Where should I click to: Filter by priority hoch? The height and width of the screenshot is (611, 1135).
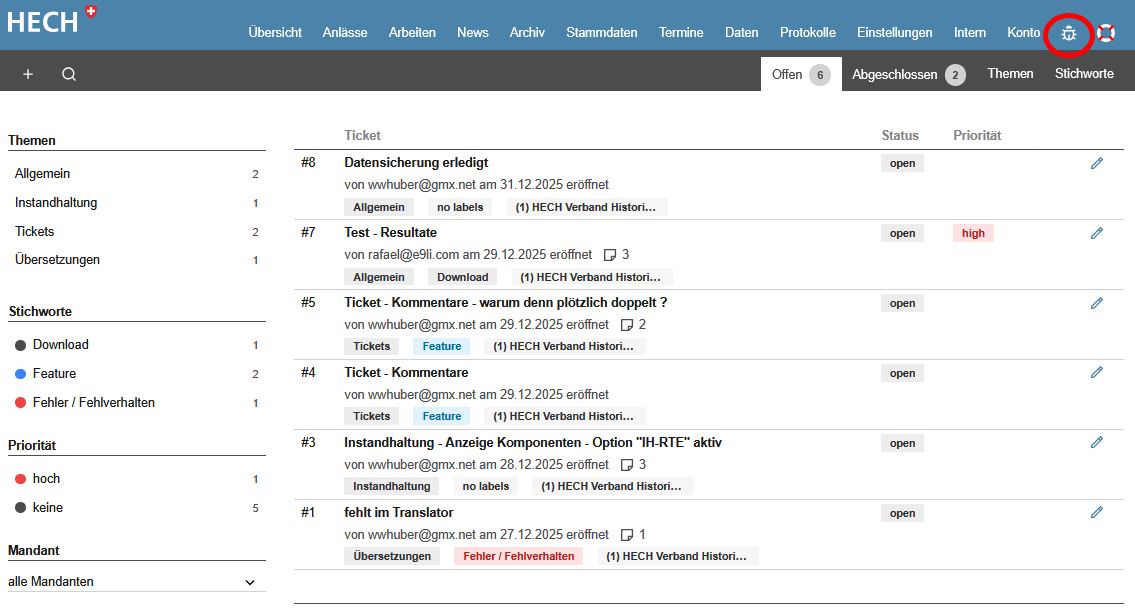point(46,479)
